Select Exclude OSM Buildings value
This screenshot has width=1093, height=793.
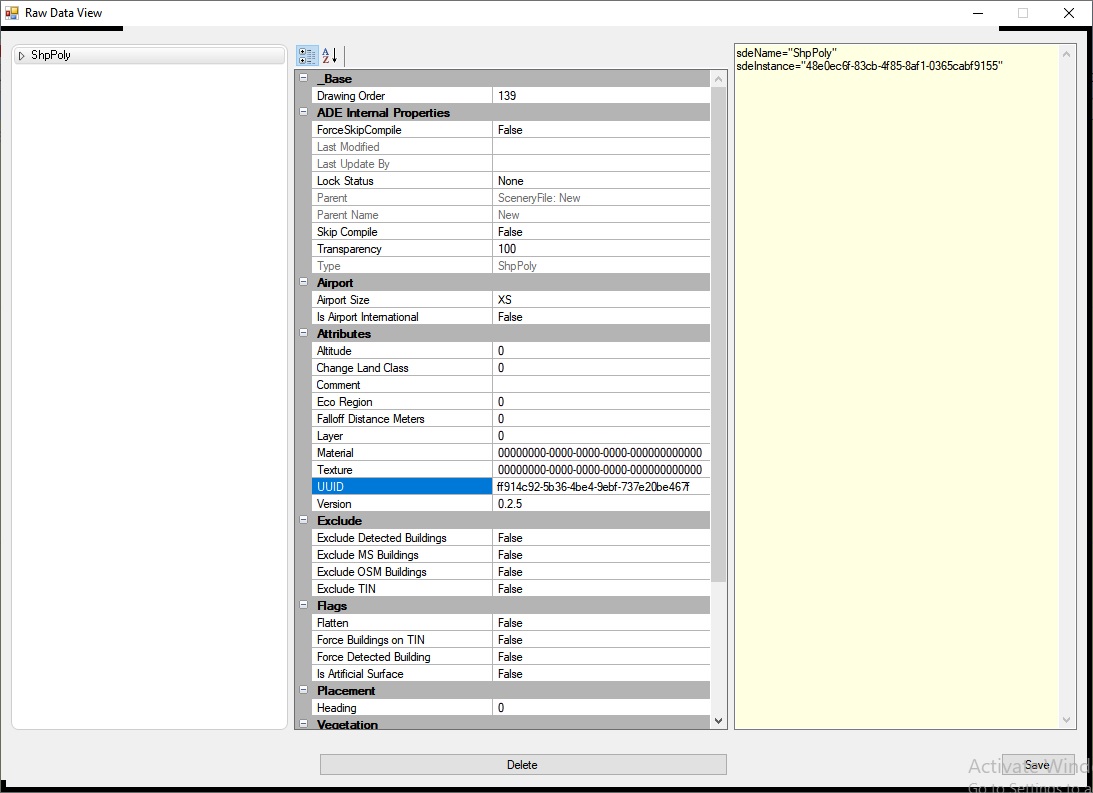coord(600,572)
